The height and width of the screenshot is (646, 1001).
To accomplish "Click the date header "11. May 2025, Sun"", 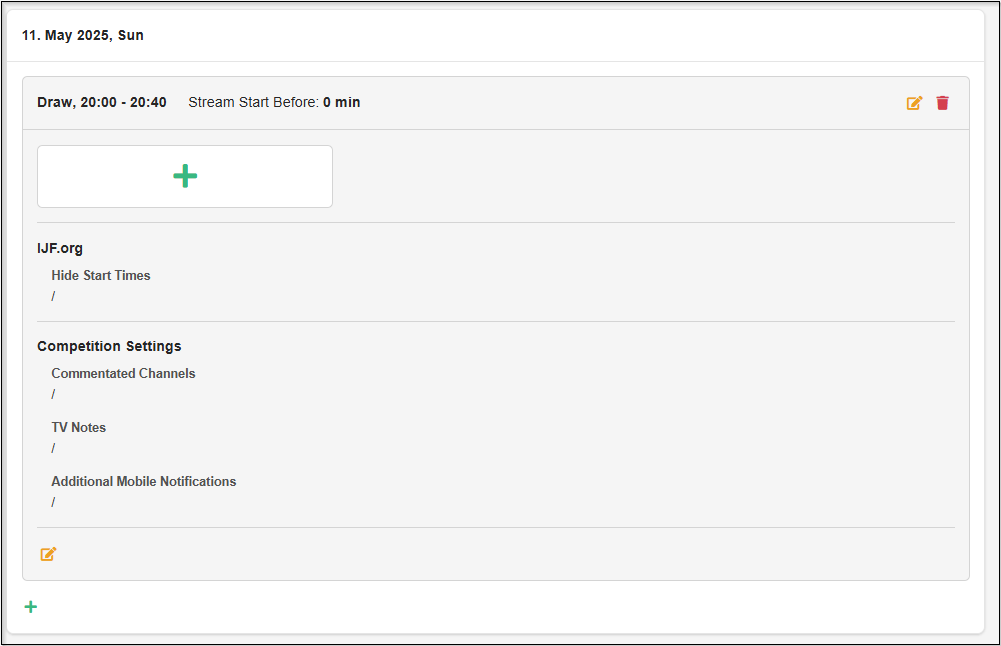I will click(83, 35).
